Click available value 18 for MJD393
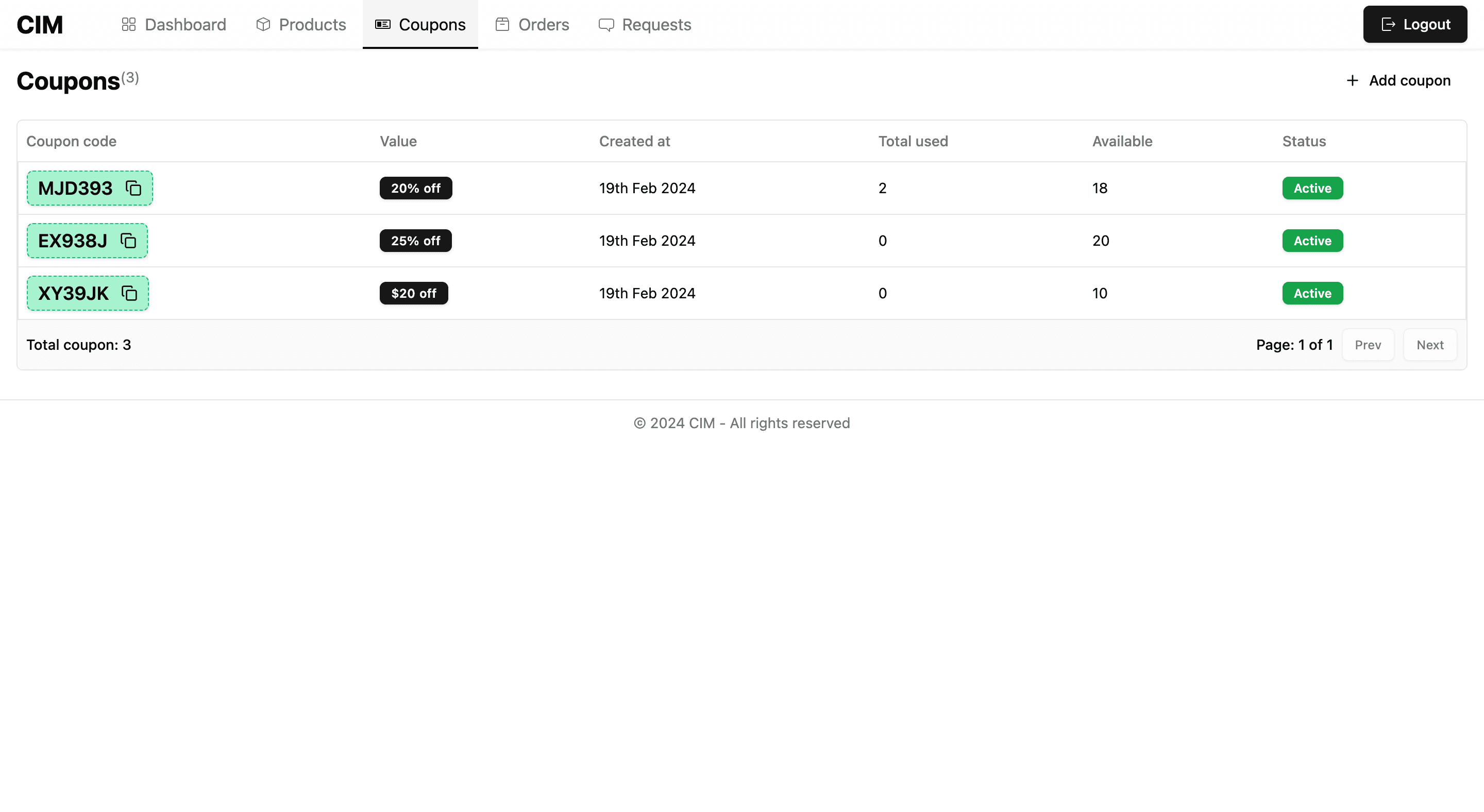This screenshot has width=1484, height=812. click(x=1100, y=188)
